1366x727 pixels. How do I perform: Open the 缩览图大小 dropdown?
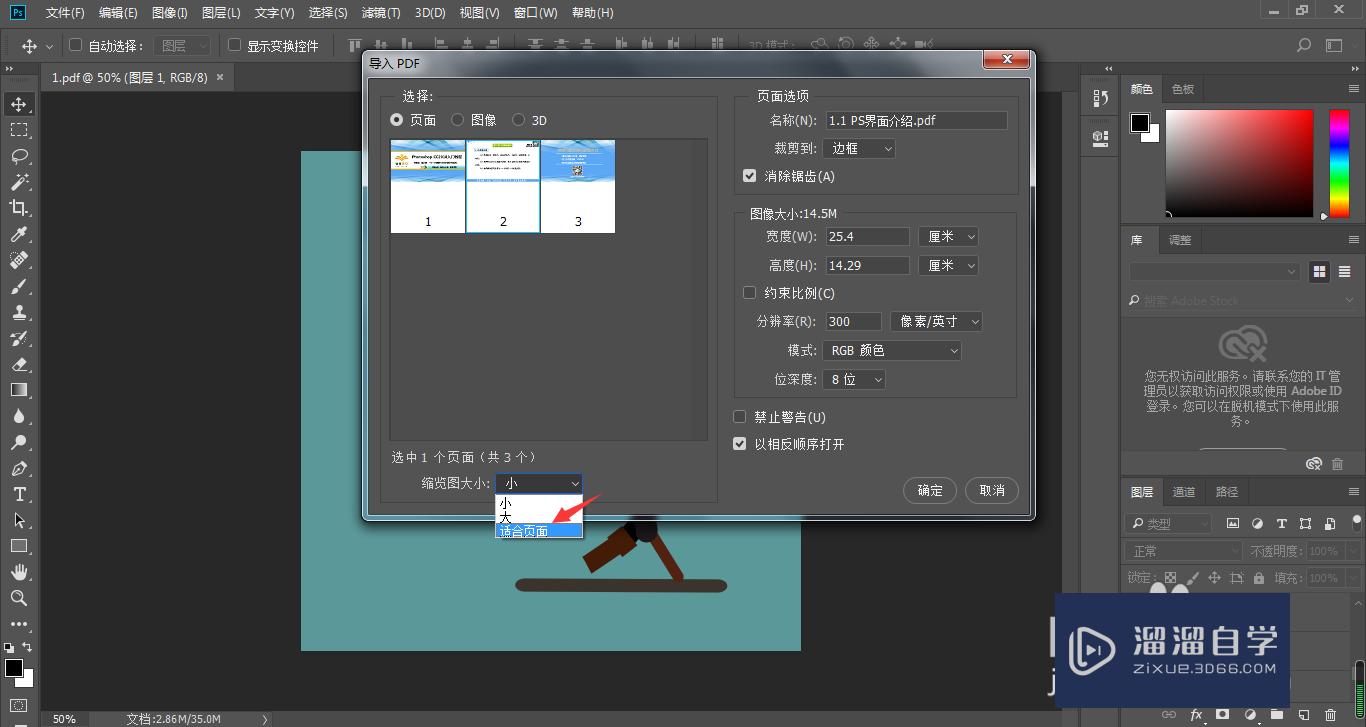pos(538,483)
